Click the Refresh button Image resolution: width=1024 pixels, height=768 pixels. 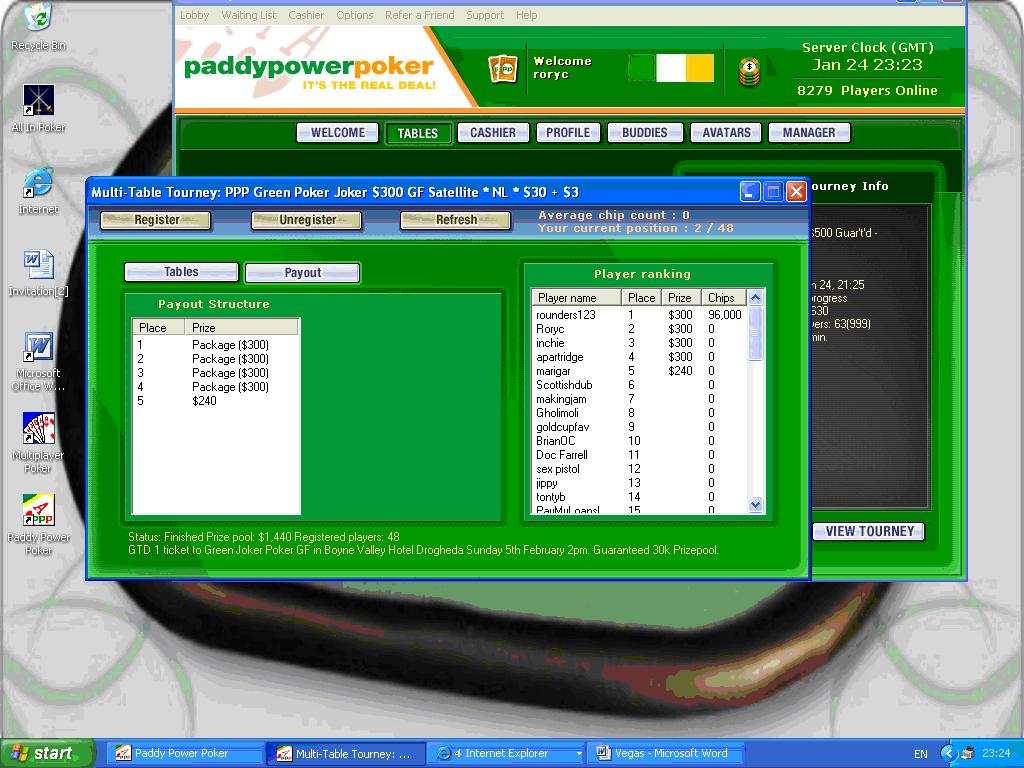456,220
